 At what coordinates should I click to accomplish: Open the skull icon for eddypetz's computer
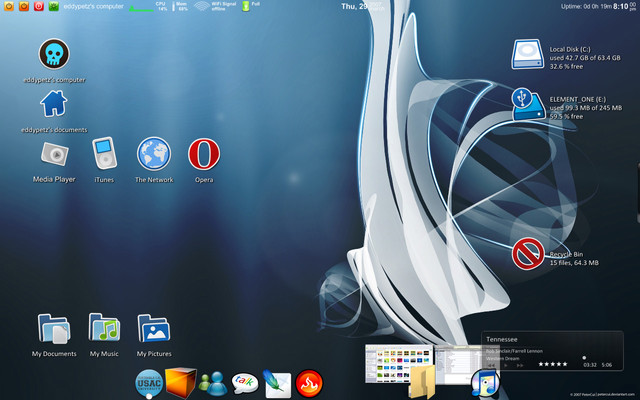[54, 54]
